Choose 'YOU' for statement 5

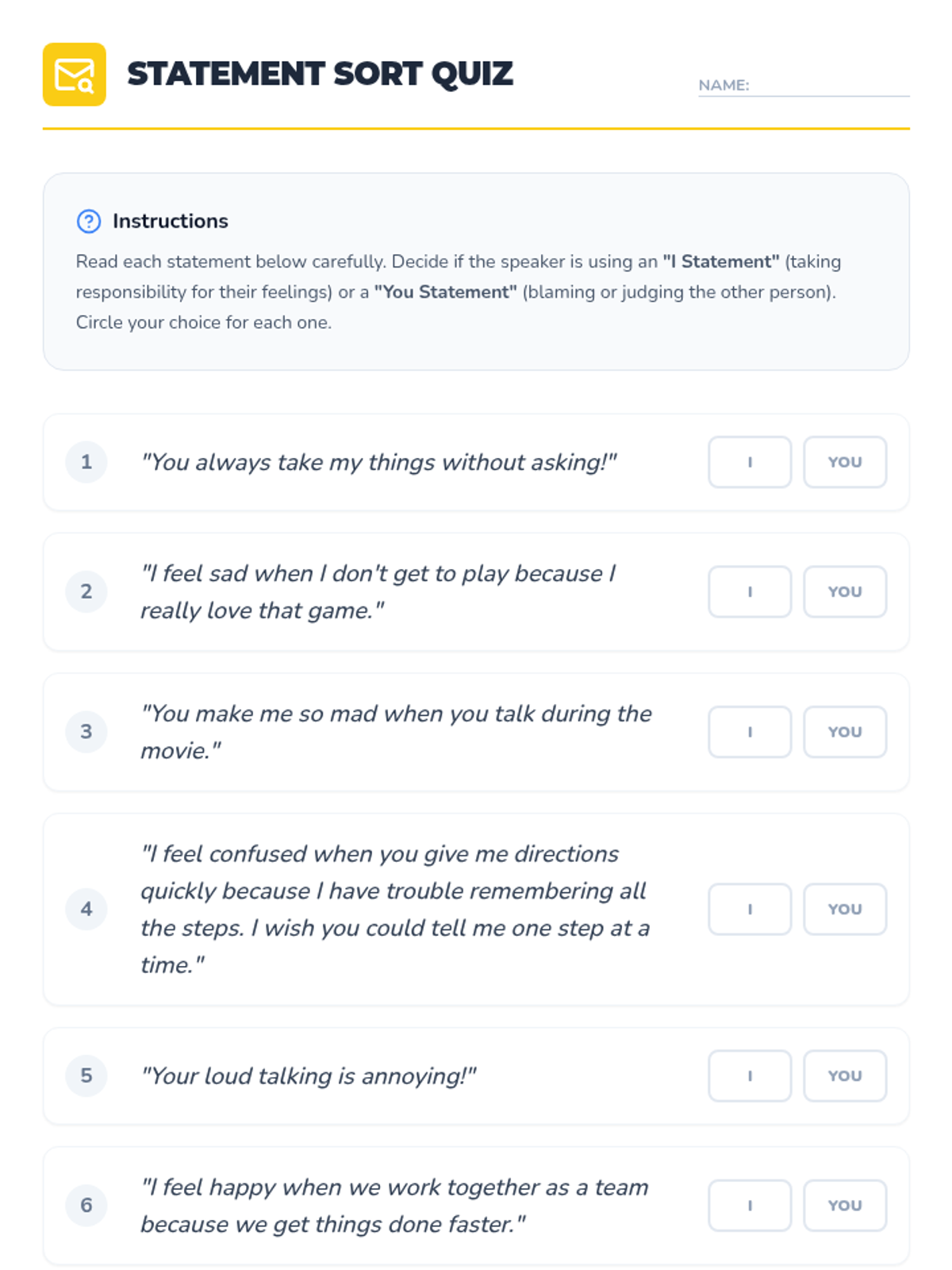(845, 1076)
